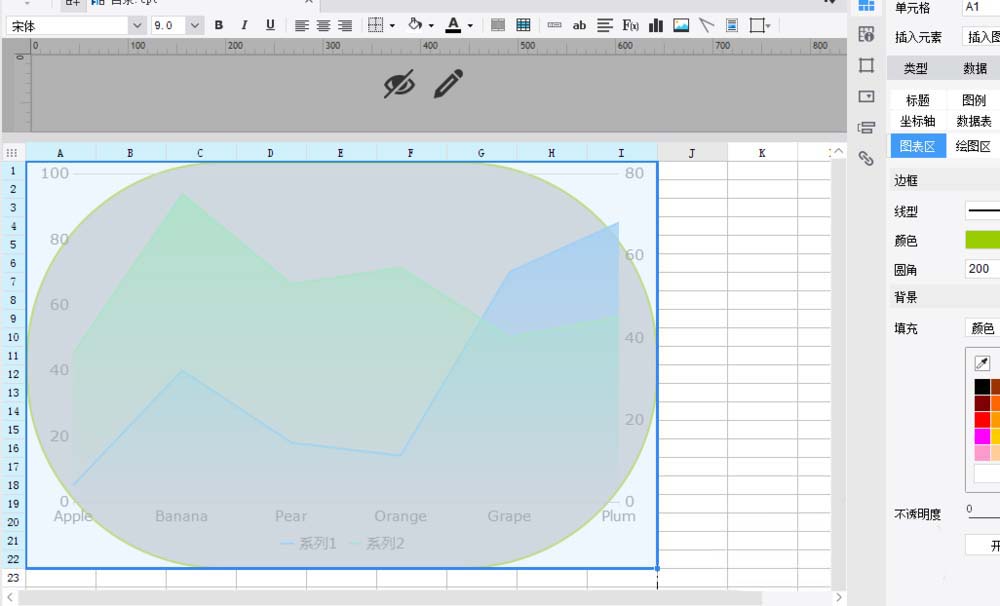Click the fill bucket background icon
The image size is (1000, 606).
[415, 25]
